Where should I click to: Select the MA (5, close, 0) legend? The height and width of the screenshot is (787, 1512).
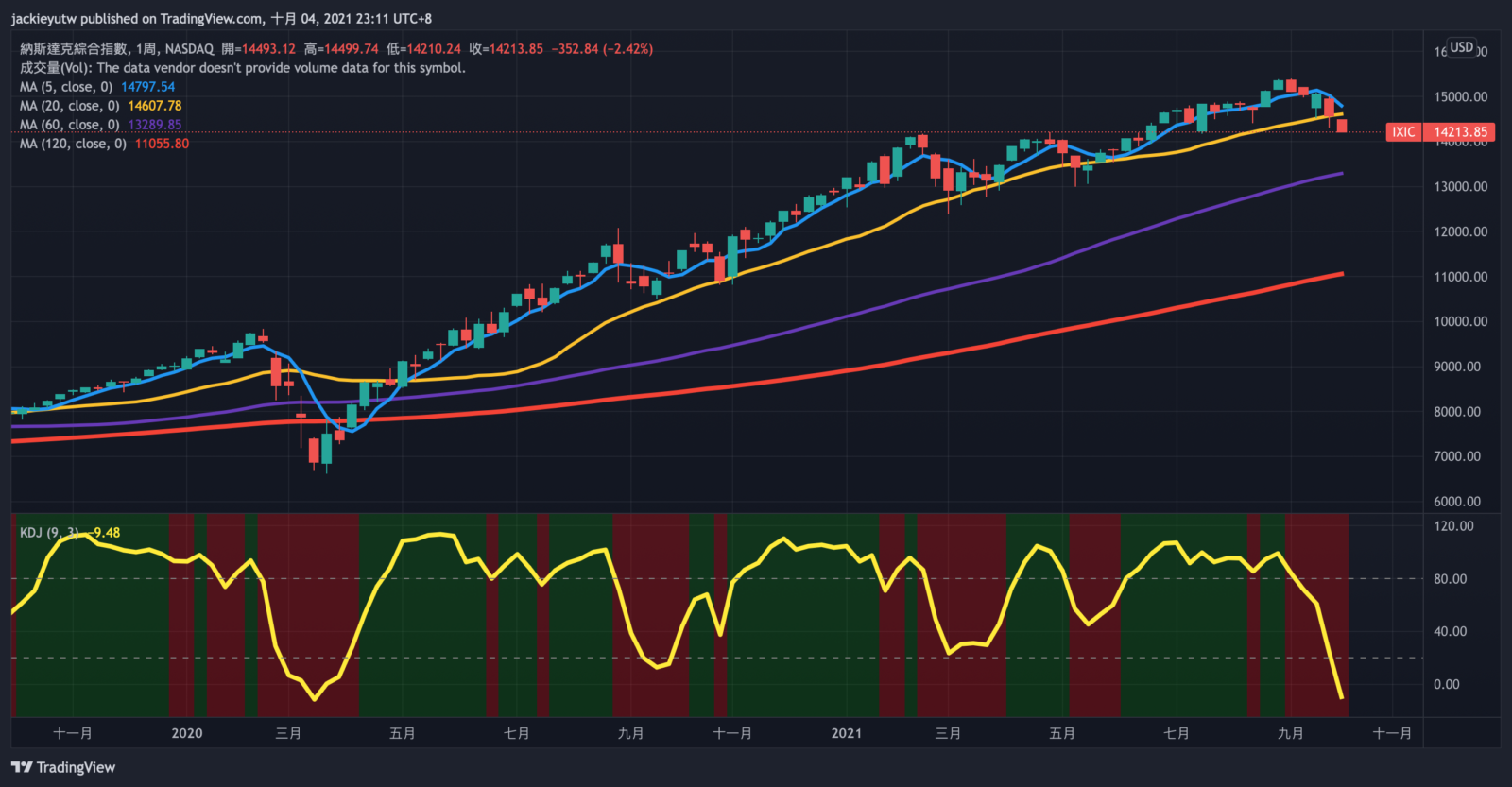click(66, 87)
